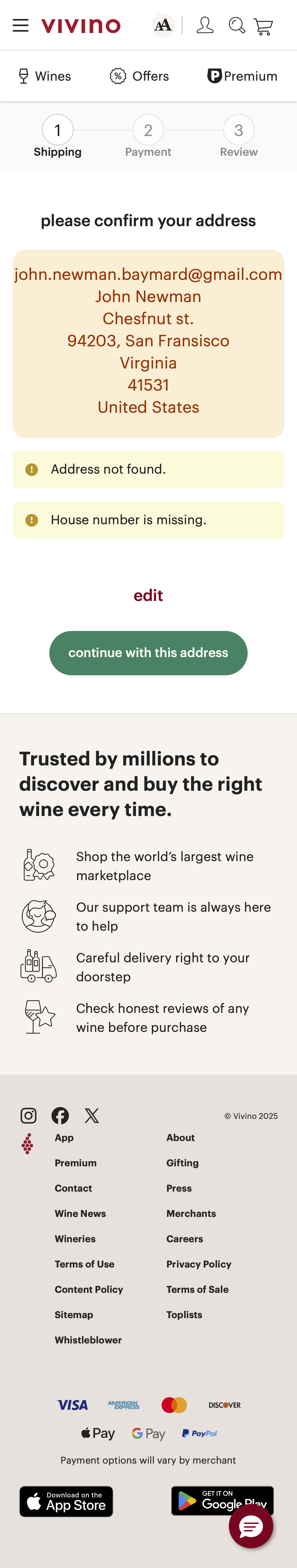Viewport: 297px width, 1568px height.
Task: Click the Shipping step circle
Action: [57, 130]
